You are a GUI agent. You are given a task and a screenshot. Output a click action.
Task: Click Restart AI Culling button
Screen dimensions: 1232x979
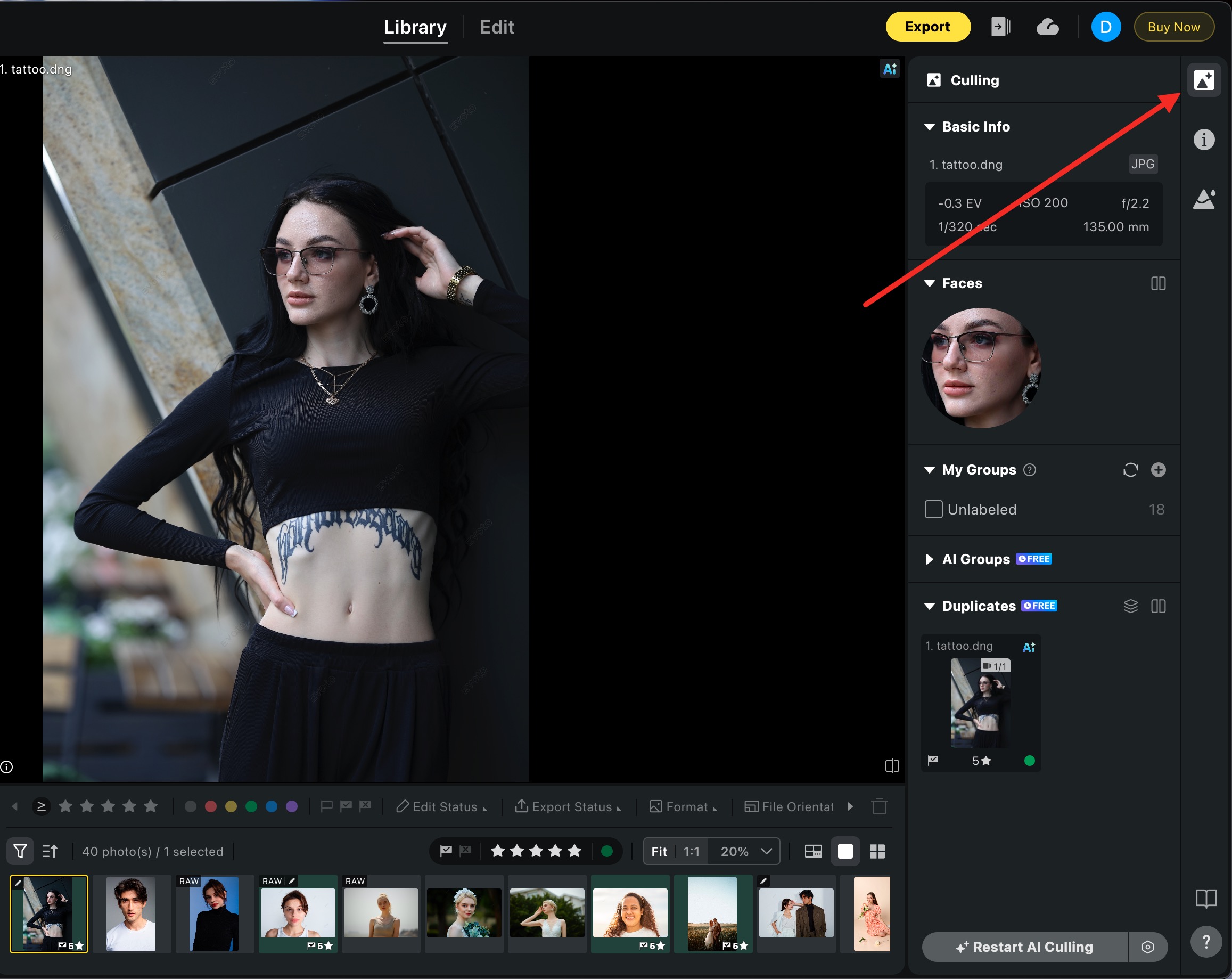[x=1024, y=947]
